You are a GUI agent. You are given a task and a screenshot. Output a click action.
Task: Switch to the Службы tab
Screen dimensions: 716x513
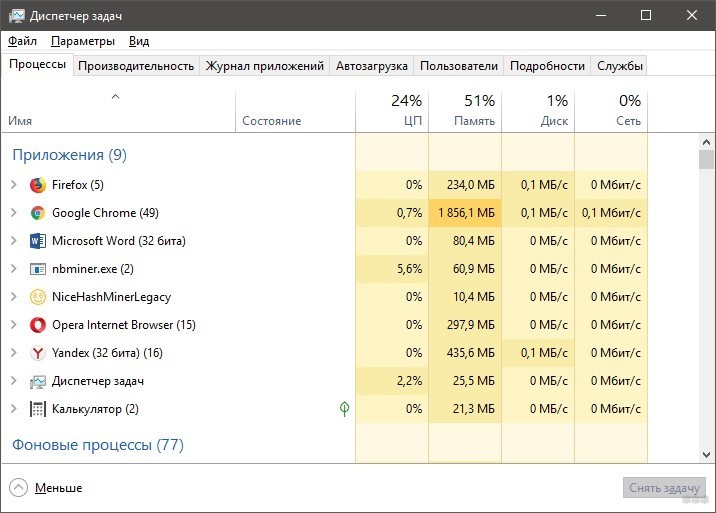[620, 66]
